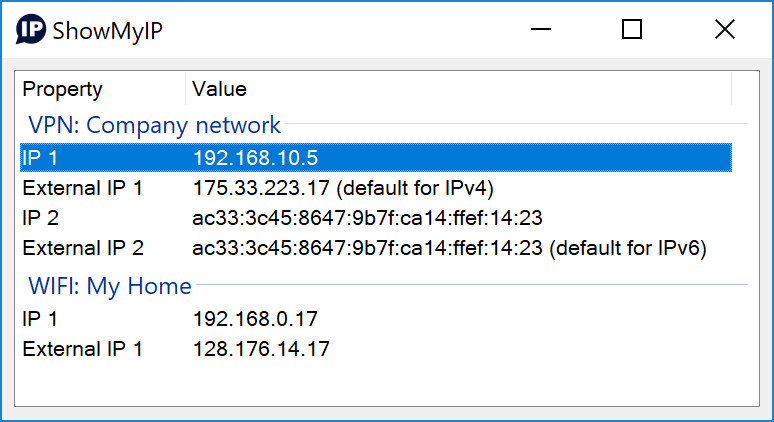
Task: Collapse the WIFI: My Home group
Action: pyautogui.click(x=110, y=286)
